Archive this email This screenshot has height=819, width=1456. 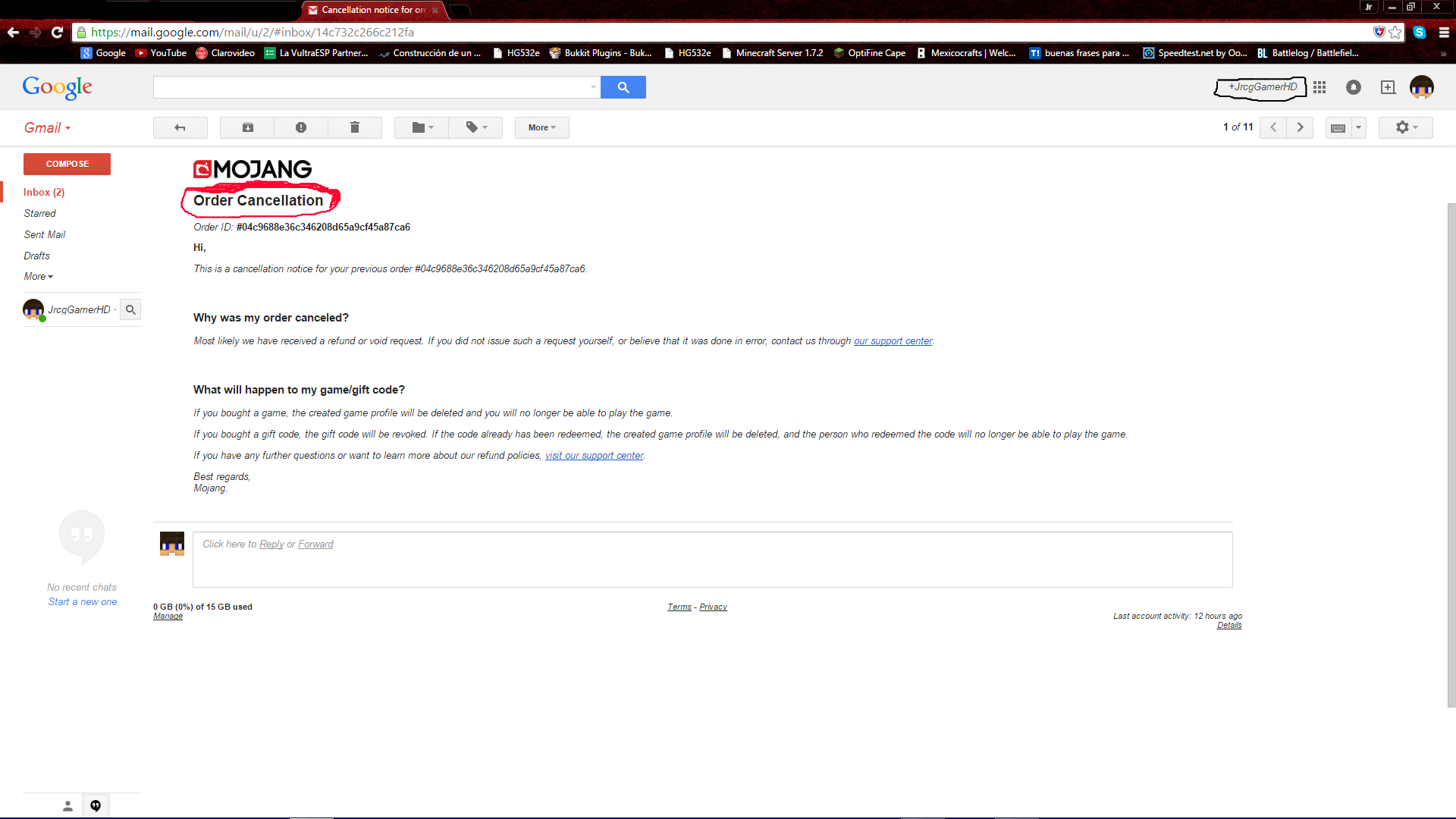pyautogui.click(x=247, y=127)
